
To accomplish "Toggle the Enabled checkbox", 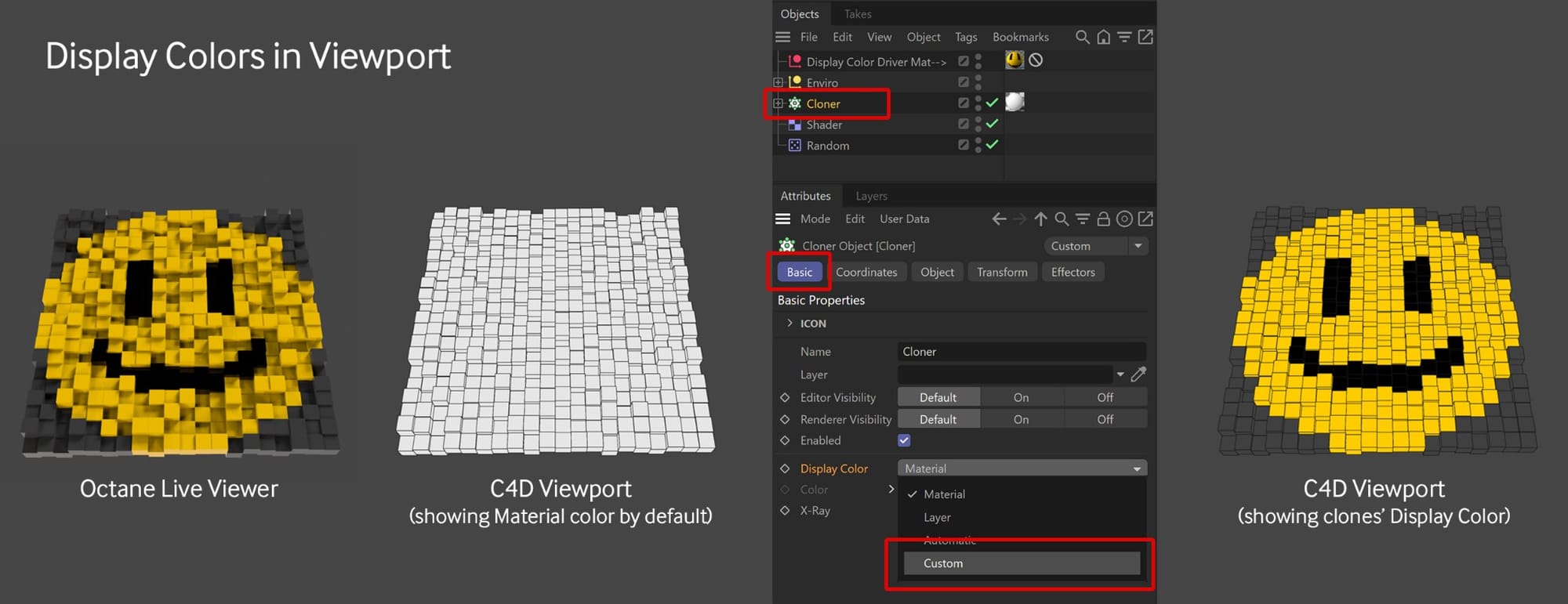I will [904, 440].
